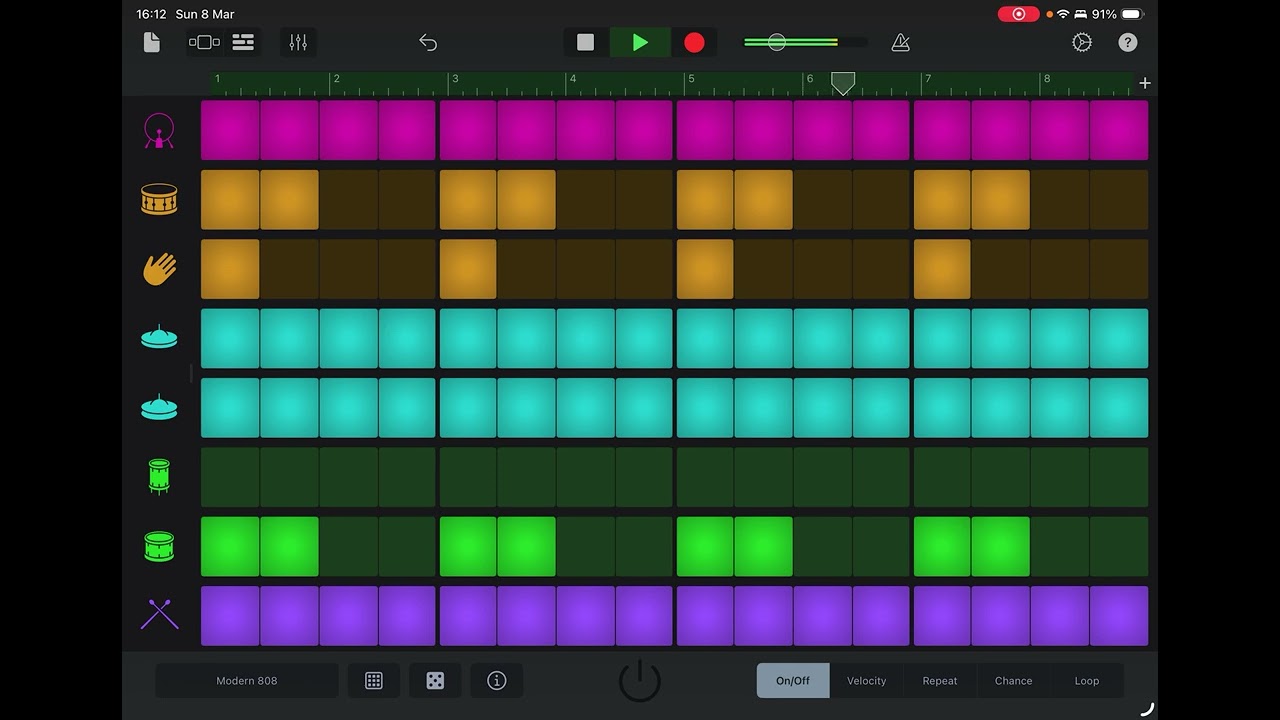Jump to bar 8 on the ruler
Viewport: 1280px width, 720px height.
(1047, 79)
